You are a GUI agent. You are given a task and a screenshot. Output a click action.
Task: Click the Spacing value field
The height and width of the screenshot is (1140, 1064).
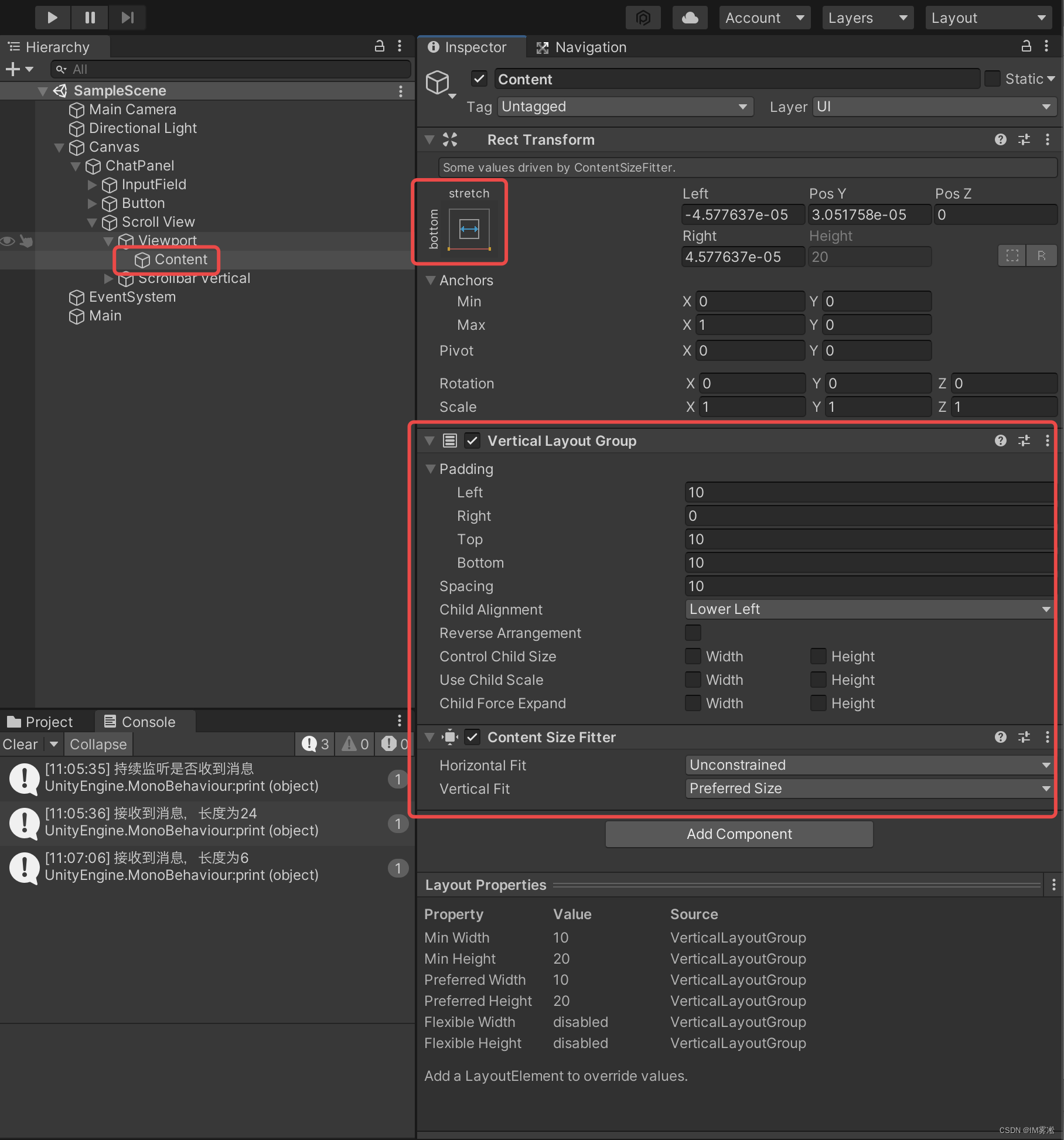[869, 586]
